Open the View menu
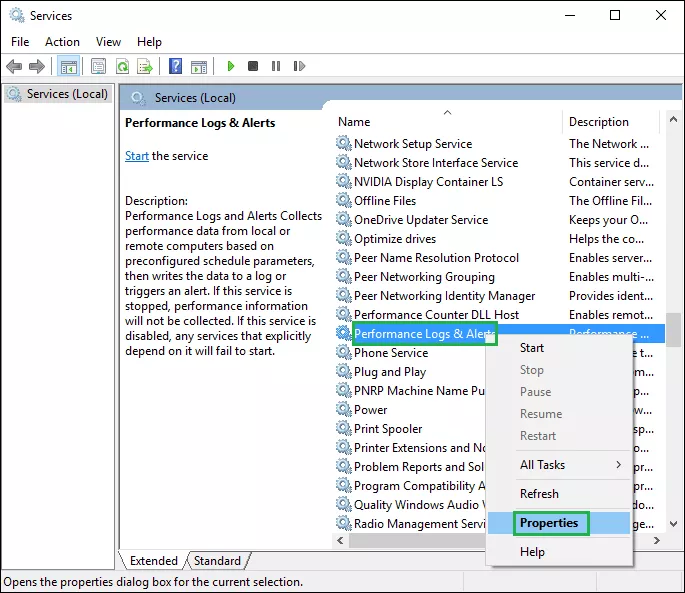 coord(108,42)
